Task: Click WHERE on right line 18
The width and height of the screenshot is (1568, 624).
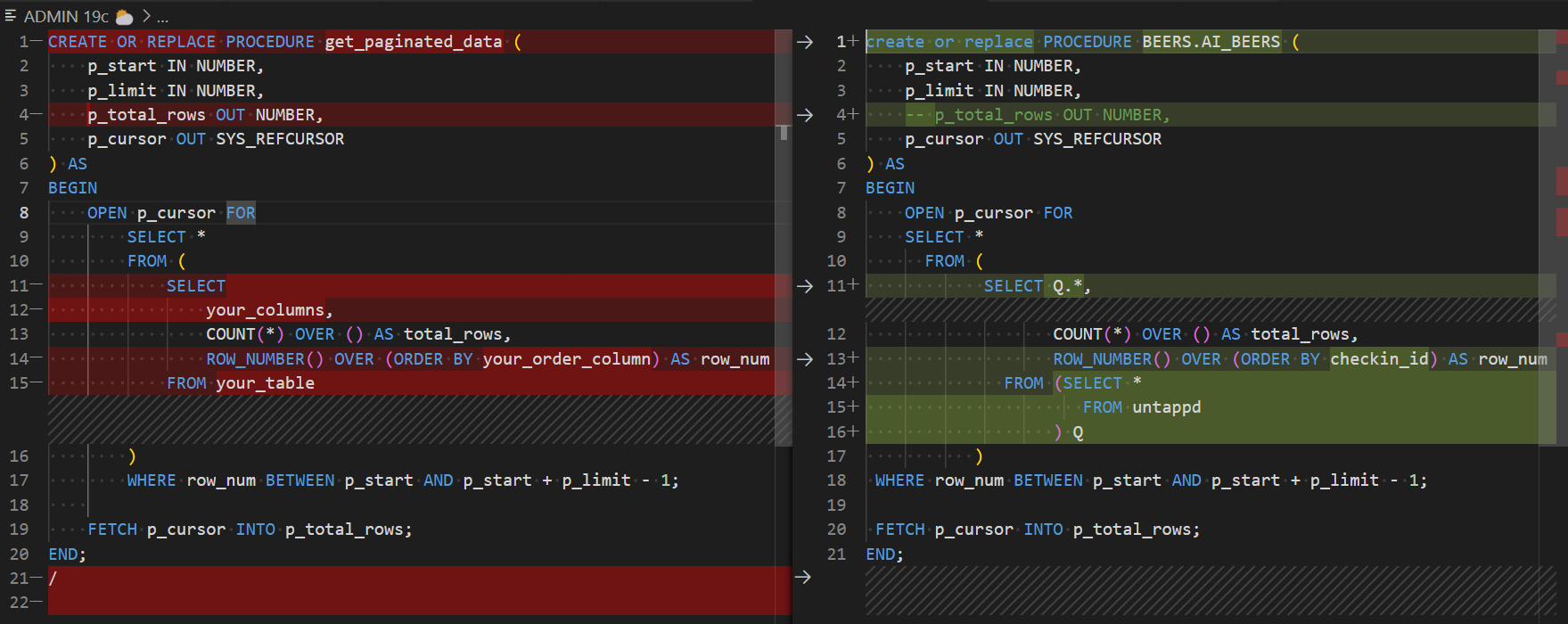Action: point(899,480)
